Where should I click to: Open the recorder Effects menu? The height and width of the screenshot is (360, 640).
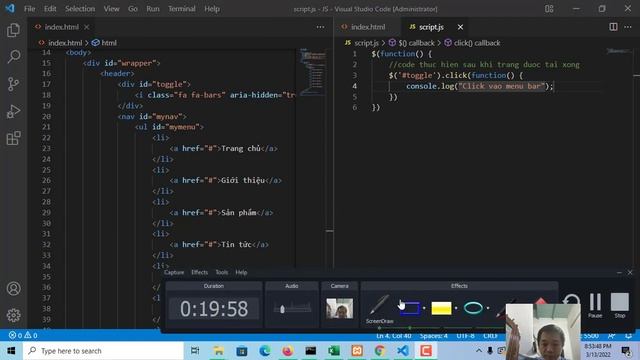[x=200, y=272]
